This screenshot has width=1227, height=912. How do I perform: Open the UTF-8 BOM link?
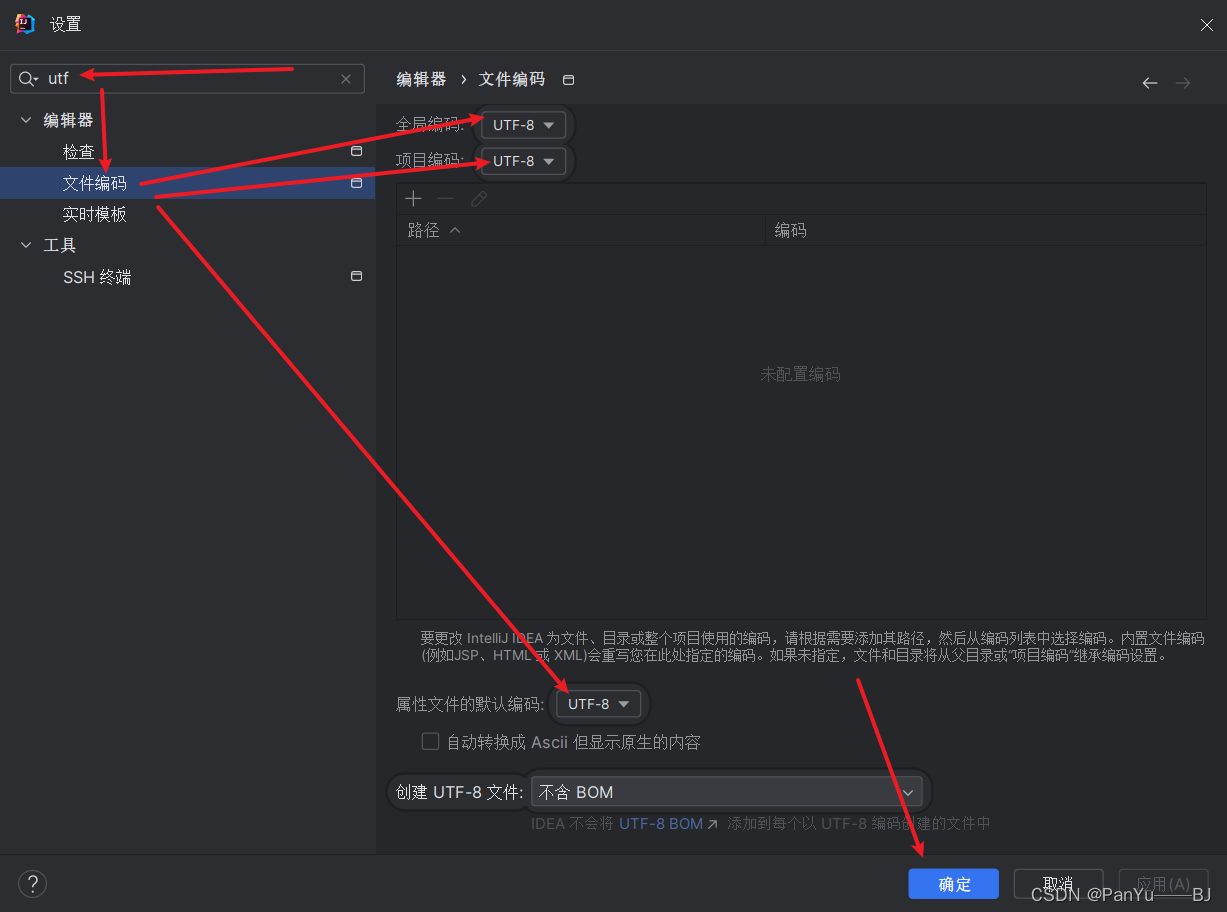click(x=668, y=824)
